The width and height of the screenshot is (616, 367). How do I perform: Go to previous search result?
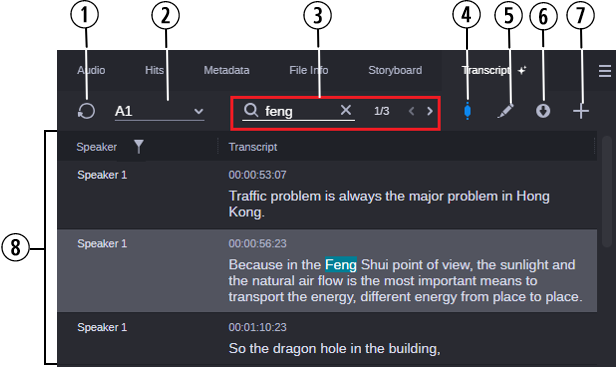click(x=412, y=111)
